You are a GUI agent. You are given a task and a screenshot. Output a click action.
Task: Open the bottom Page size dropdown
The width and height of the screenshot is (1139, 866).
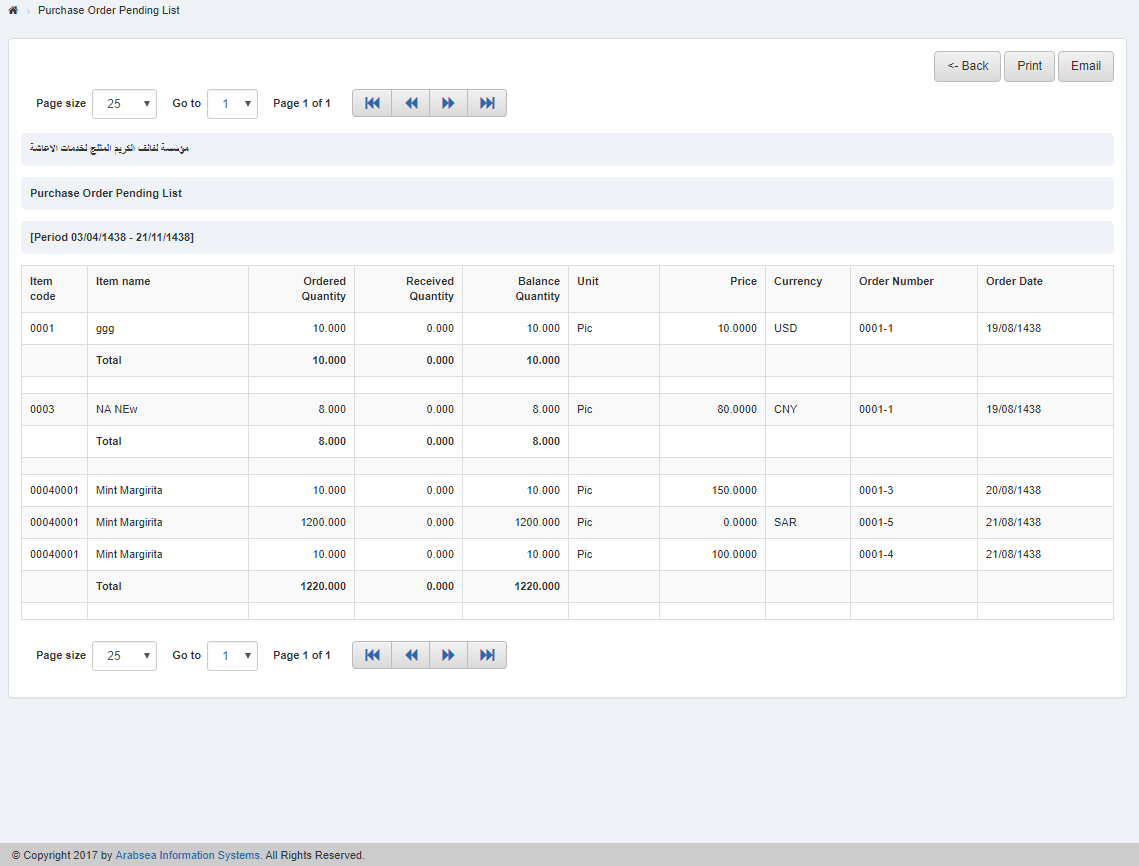124,655
